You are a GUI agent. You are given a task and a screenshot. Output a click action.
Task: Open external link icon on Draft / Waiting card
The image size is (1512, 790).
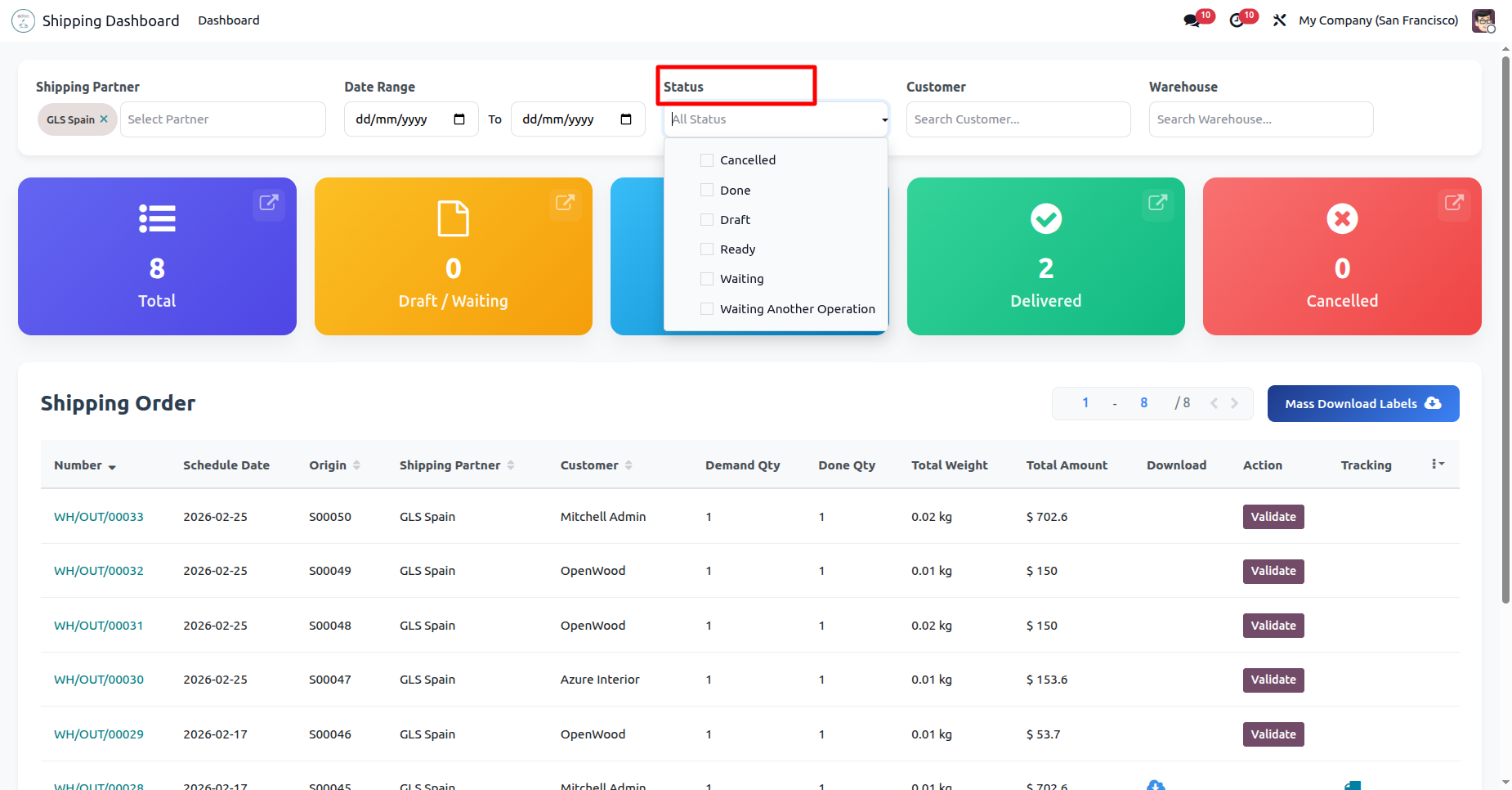565,203
